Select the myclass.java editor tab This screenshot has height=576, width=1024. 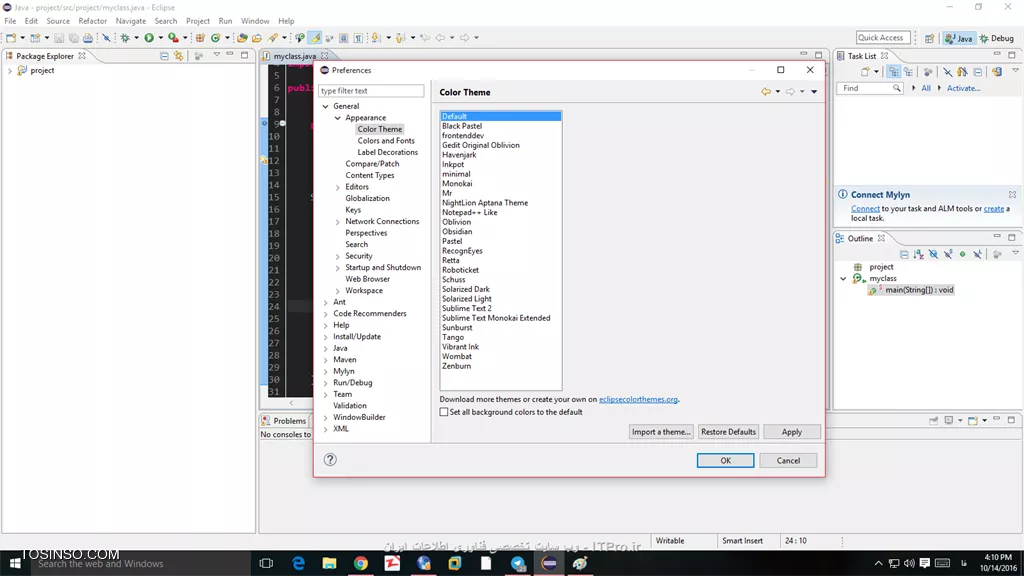(x=295, y=56)
